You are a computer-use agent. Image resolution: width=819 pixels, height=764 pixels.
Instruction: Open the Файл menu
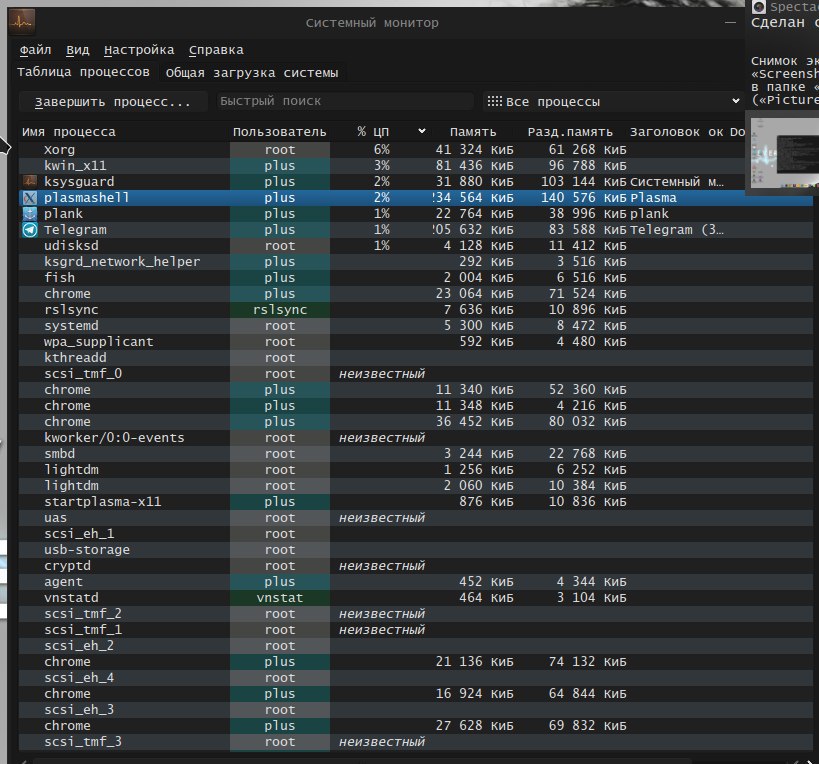(x=36, y=50)
